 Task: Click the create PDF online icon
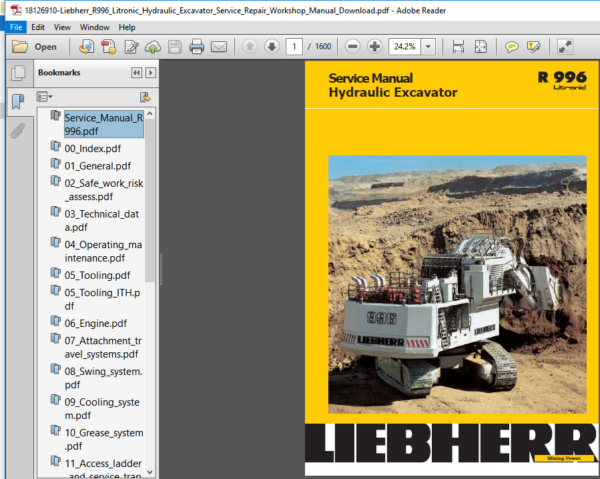tap(87, 47)
